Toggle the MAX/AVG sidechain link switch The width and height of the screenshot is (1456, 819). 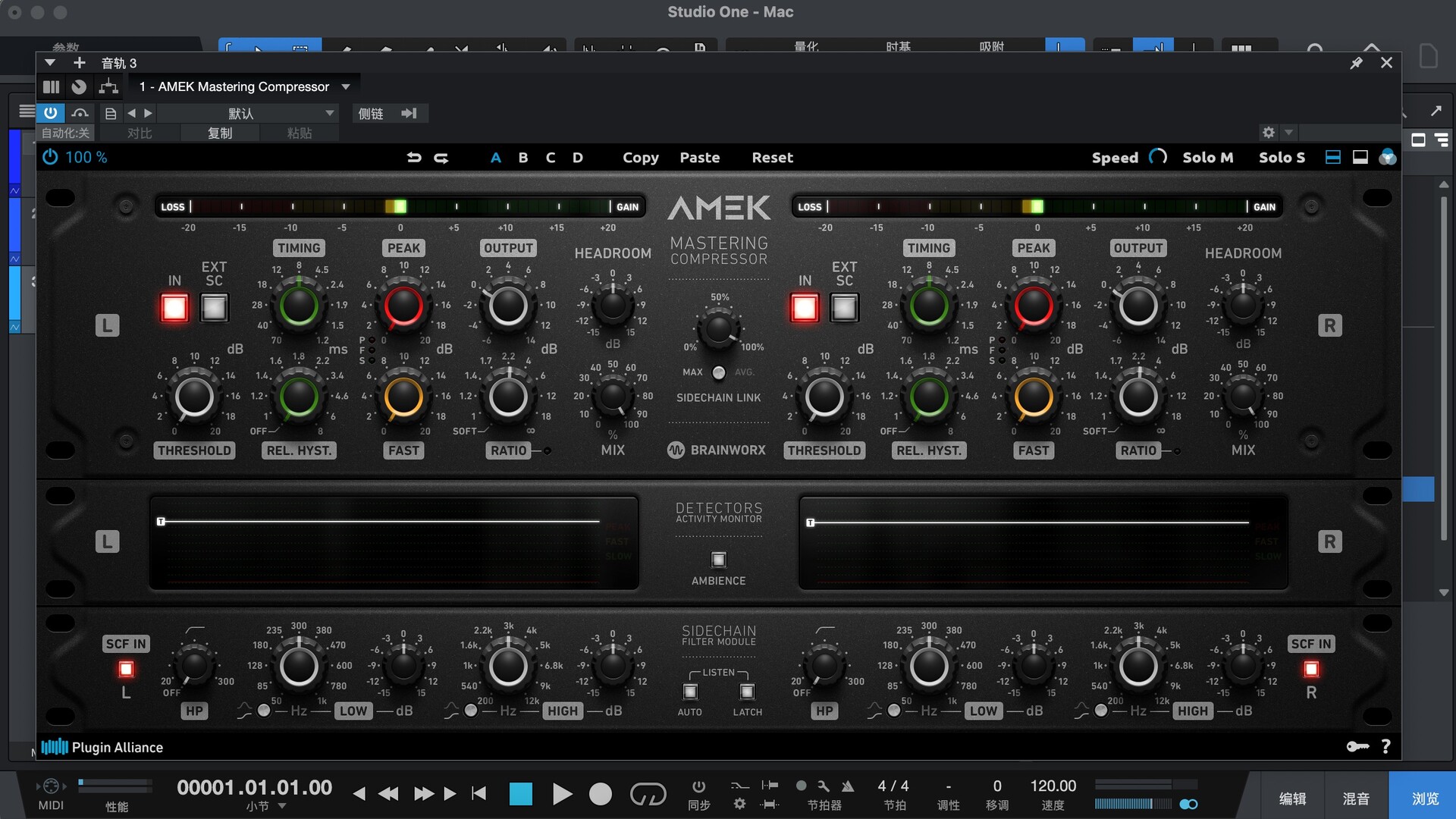point(718,372)
